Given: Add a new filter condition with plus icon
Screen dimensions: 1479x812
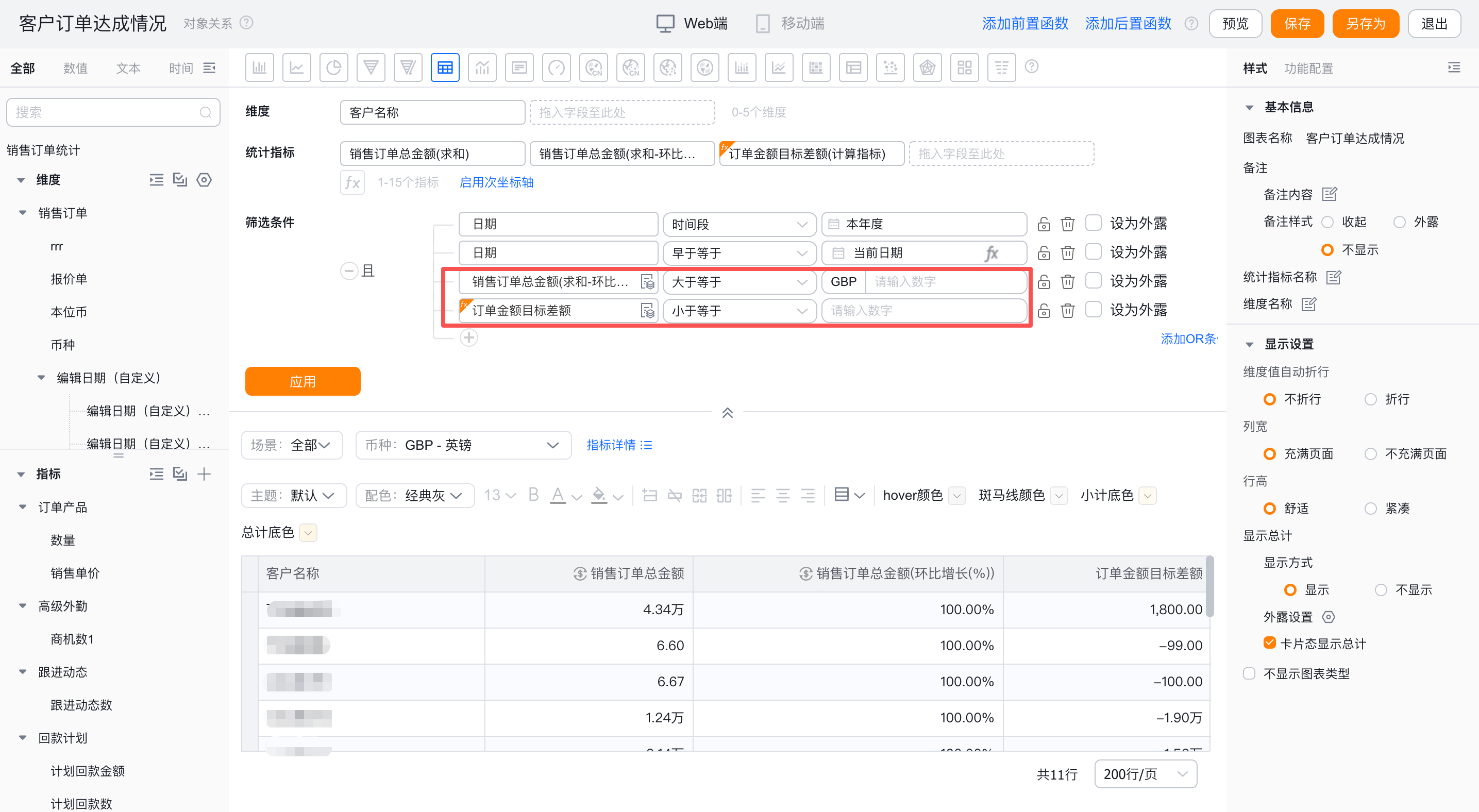Looking at the screenshot, I should pyautogui.click(x=469, y=337).
